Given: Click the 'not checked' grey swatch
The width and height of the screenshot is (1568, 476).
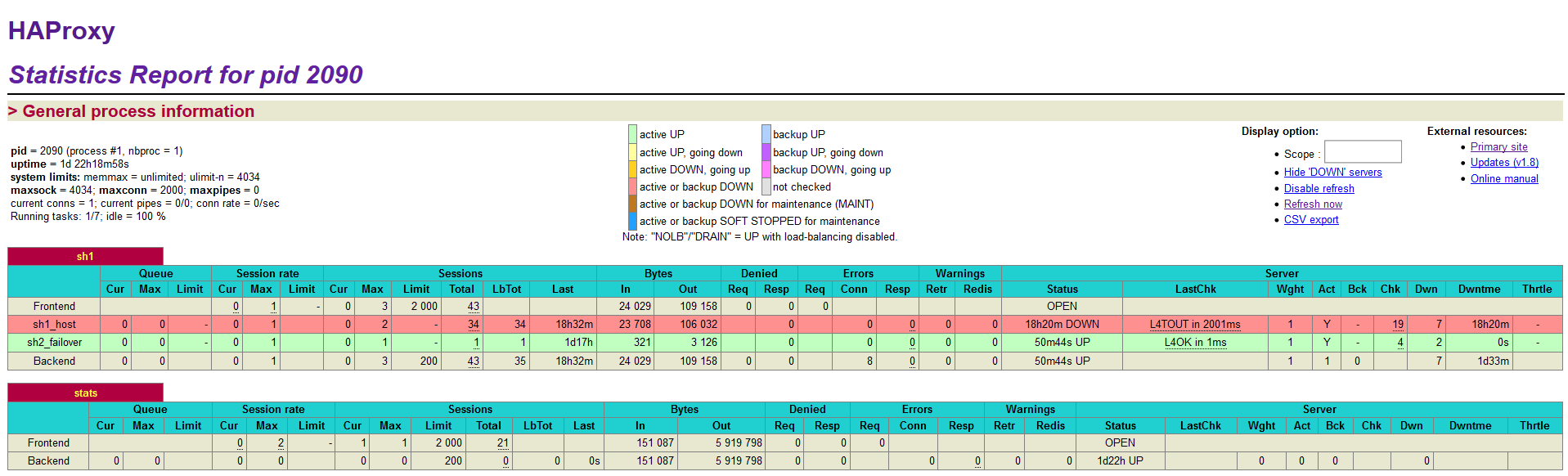Looking at the screenshot, I should (766, 186).
